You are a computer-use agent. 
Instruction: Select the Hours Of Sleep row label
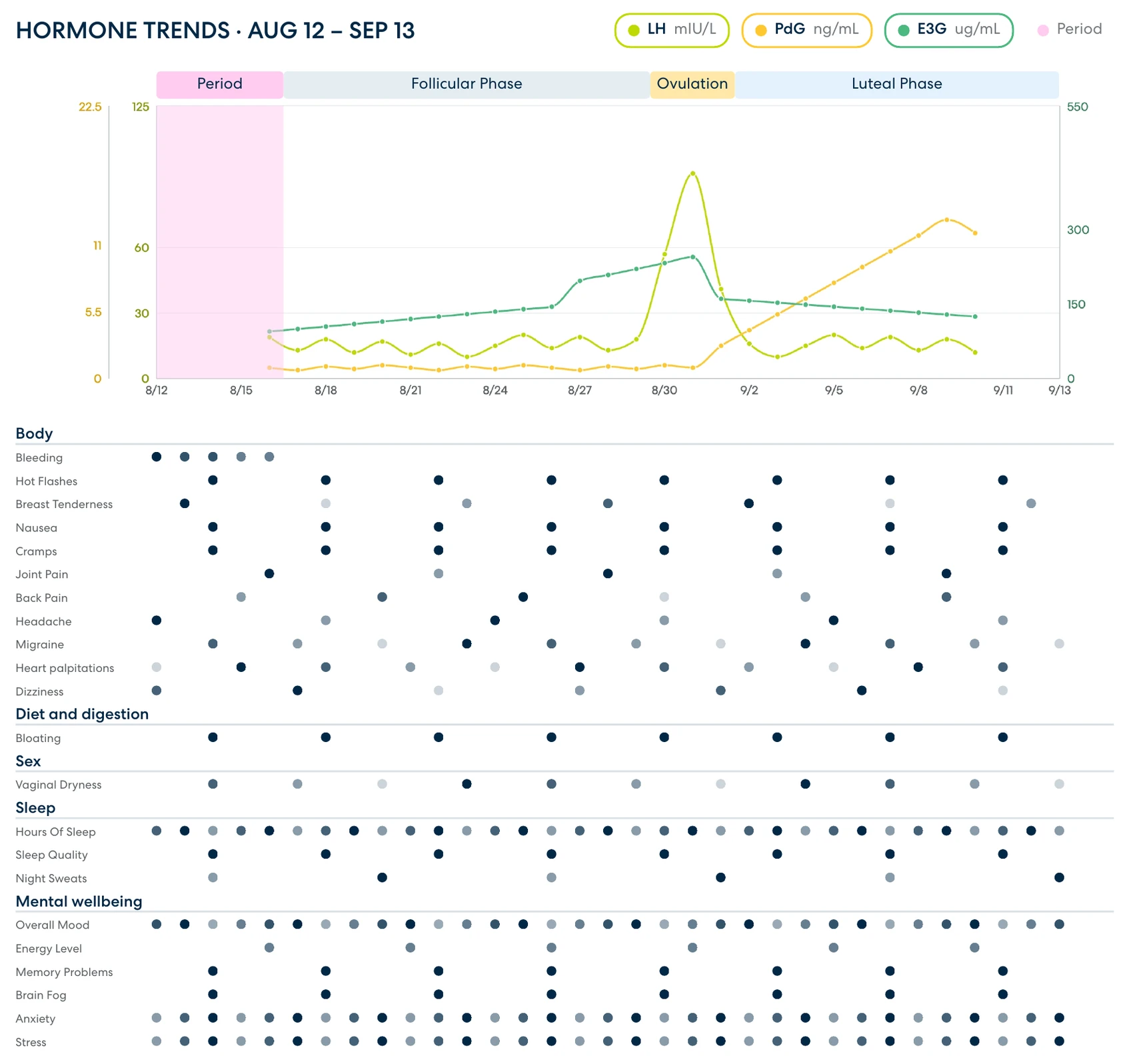point(55,832)
